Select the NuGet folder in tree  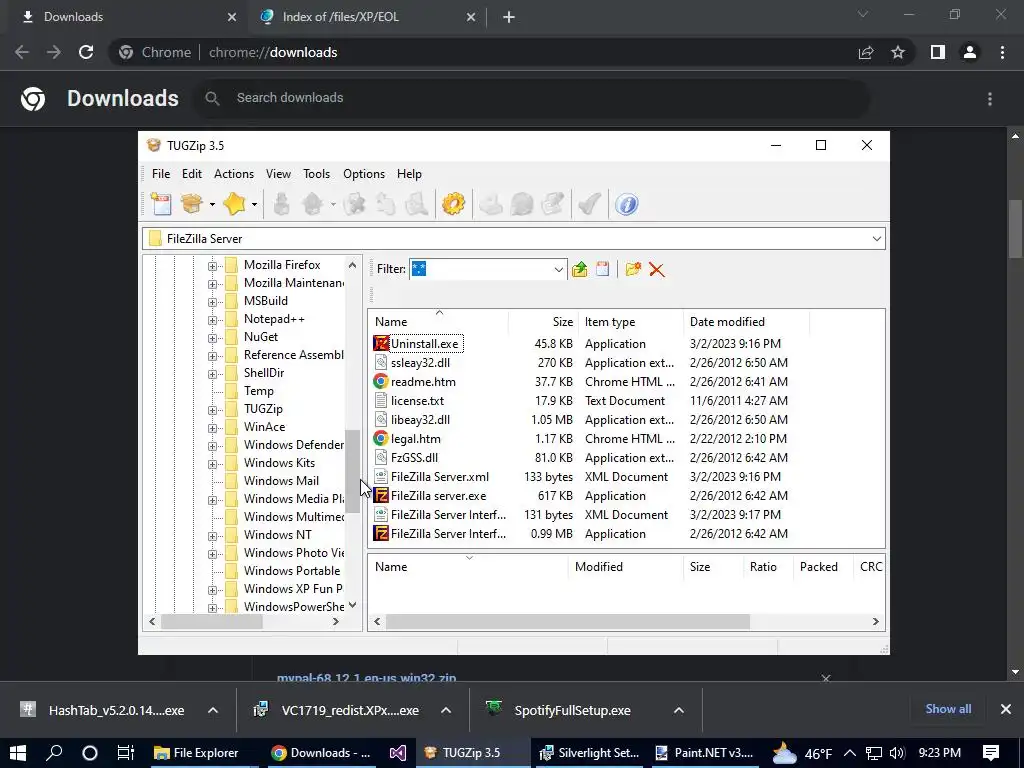click(x=261, y=336)
